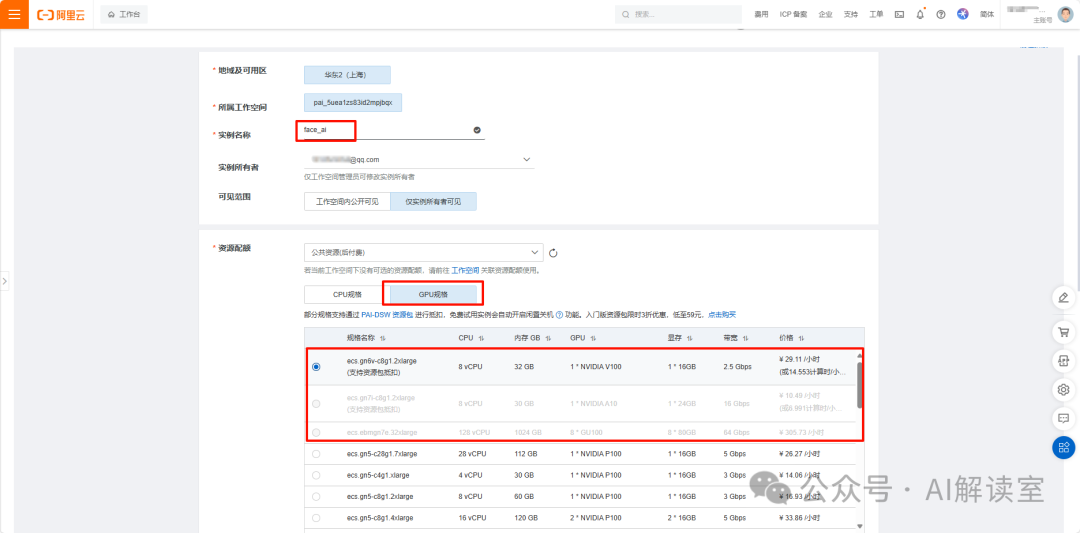This screenshot has height=533, width=1080.
Task: Click the refresh icon beside resource quota dropdown
Action: coord(553,253)
